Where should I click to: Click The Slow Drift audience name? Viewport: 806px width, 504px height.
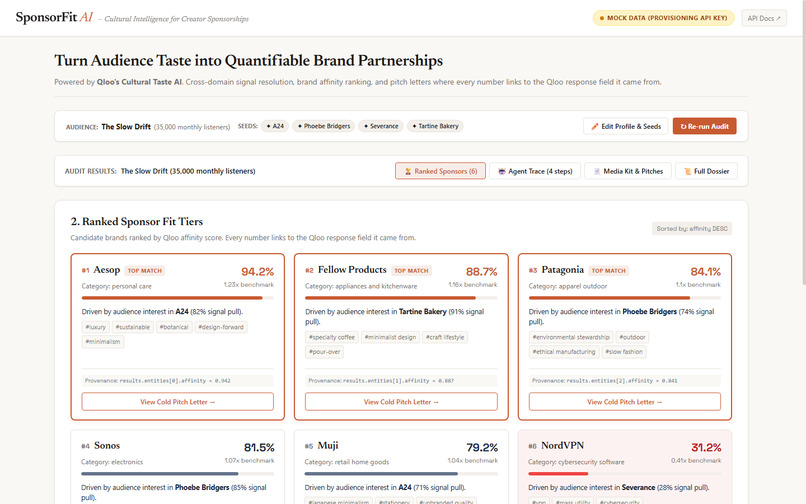click(x=126, y=127)
